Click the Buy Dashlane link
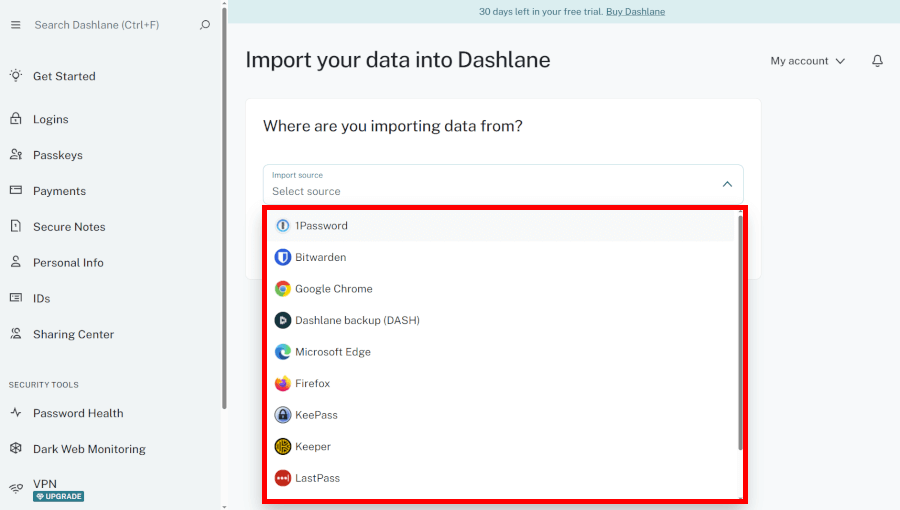This screenshot has width=900, height=510. [635, 11]
